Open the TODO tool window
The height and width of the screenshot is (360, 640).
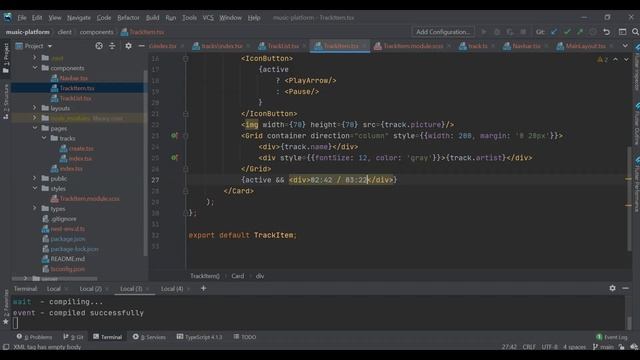[245, 337]
